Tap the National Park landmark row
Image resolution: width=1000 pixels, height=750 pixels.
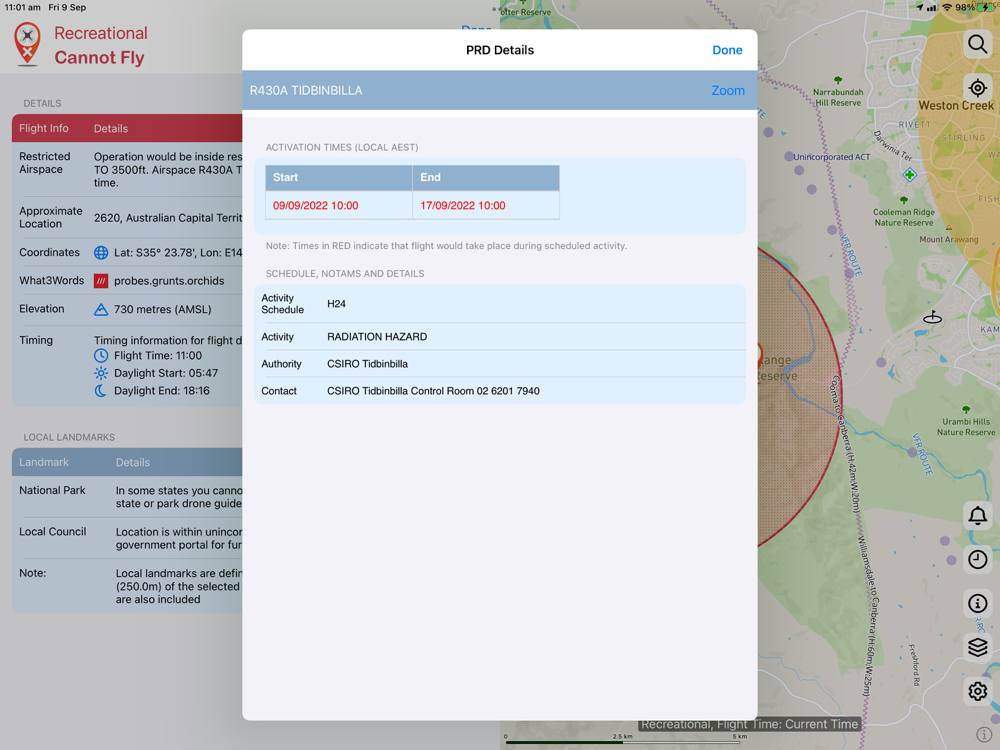128,497
